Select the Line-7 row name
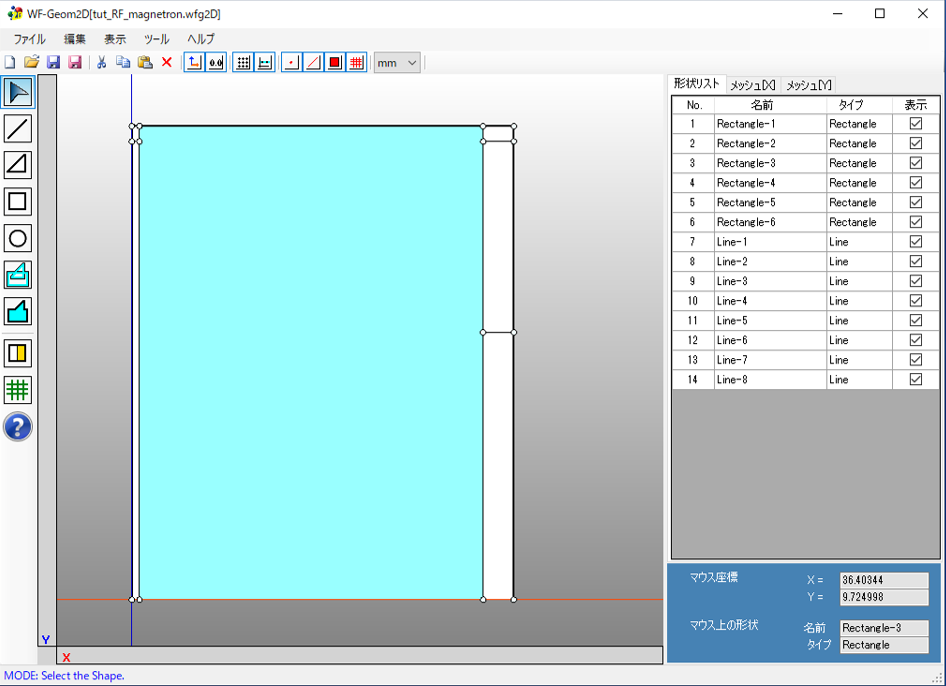 (x=732, y=360)
